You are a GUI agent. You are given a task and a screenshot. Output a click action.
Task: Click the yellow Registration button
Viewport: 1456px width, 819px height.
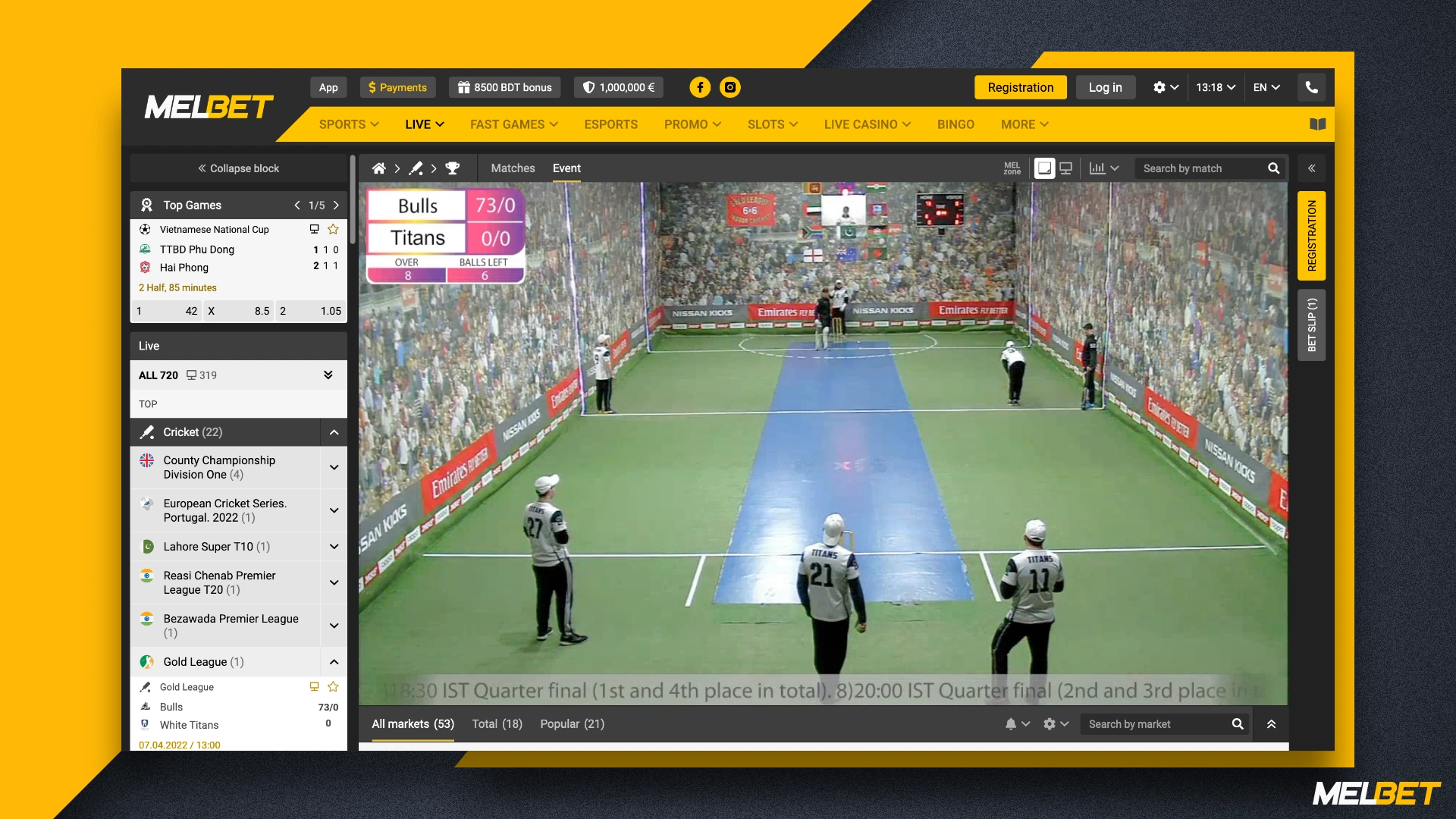(x=1020, y=87)
